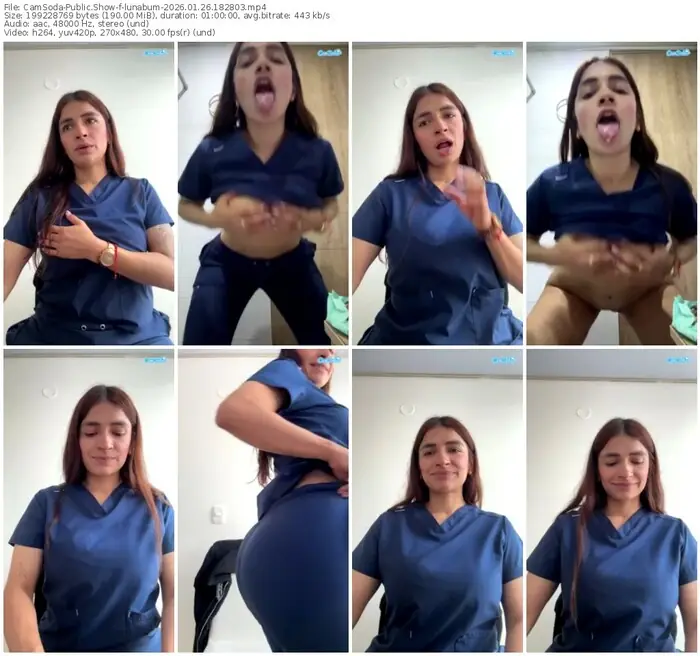Open the fourth thumbnail in the top row
This screenshot has height=656, width=700.
tap(611, 195)
